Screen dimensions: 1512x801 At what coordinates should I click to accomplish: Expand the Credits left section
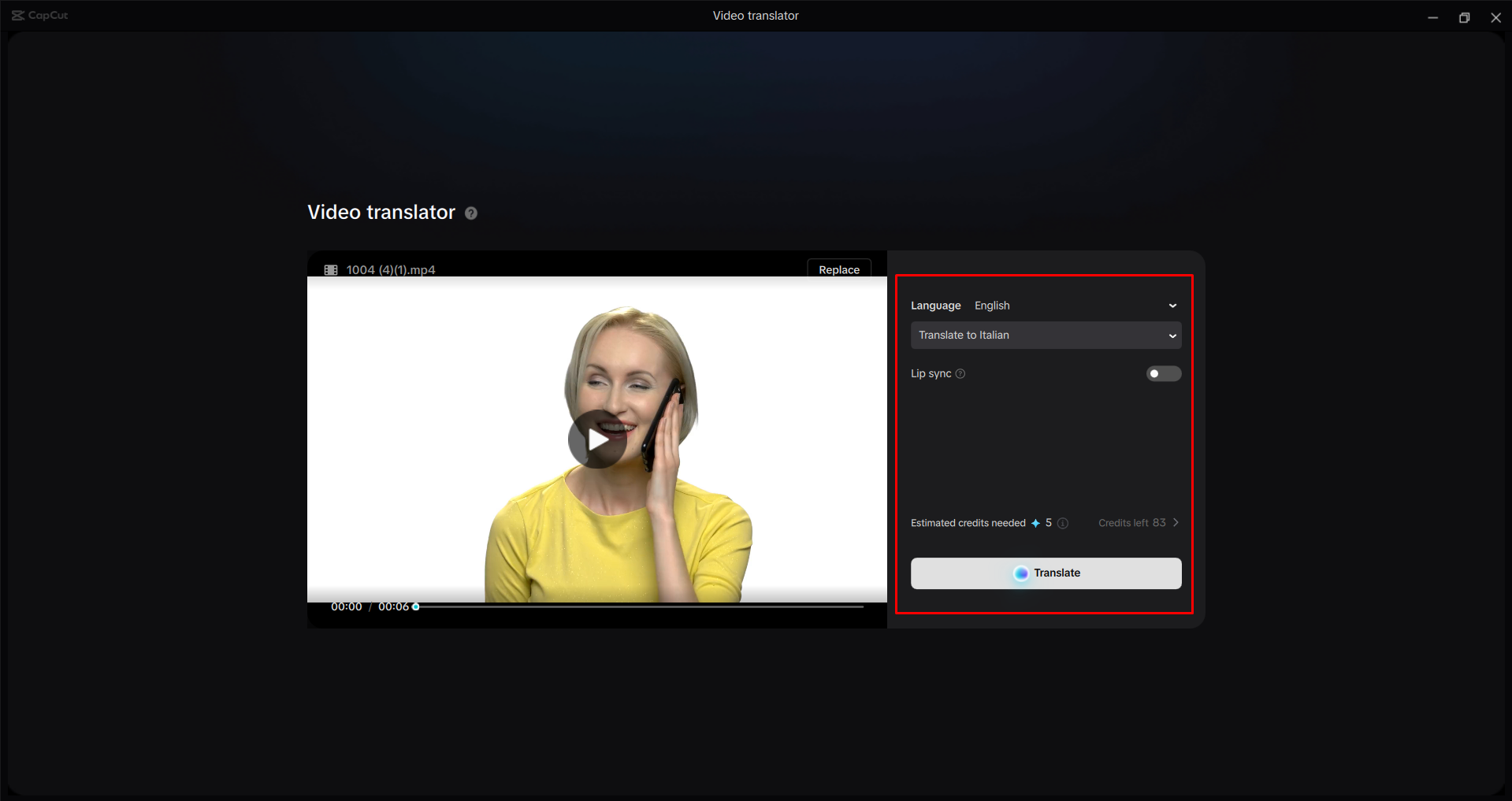[x=1175, y=522]
